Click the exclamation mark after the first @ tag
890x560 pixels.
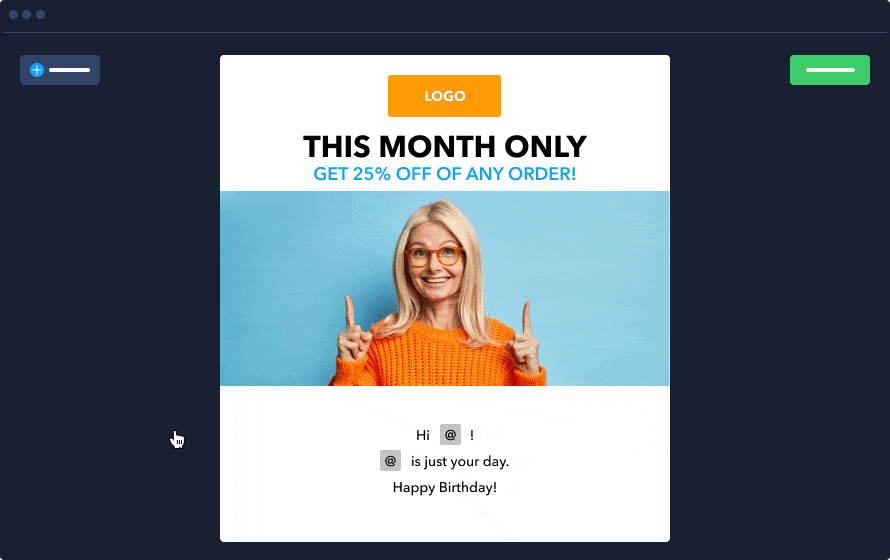[x=472, y=435]
